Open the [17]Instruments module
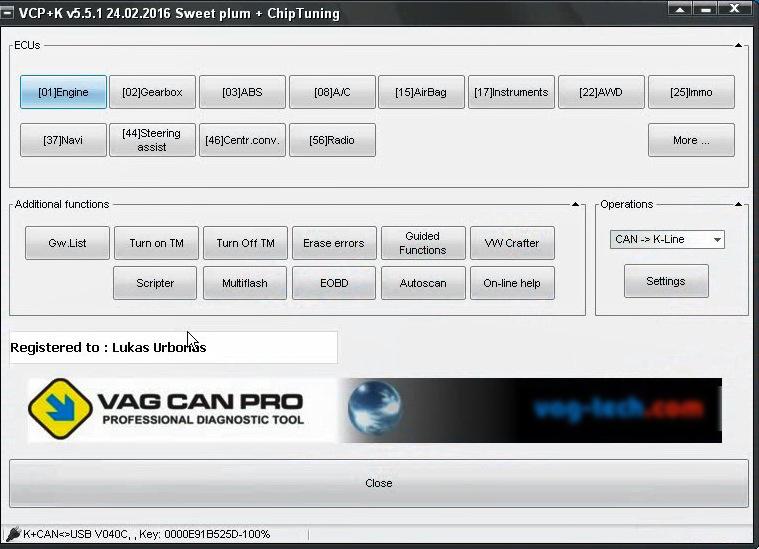The height and width of the screenshot is (549, 759). pos(511,92)
